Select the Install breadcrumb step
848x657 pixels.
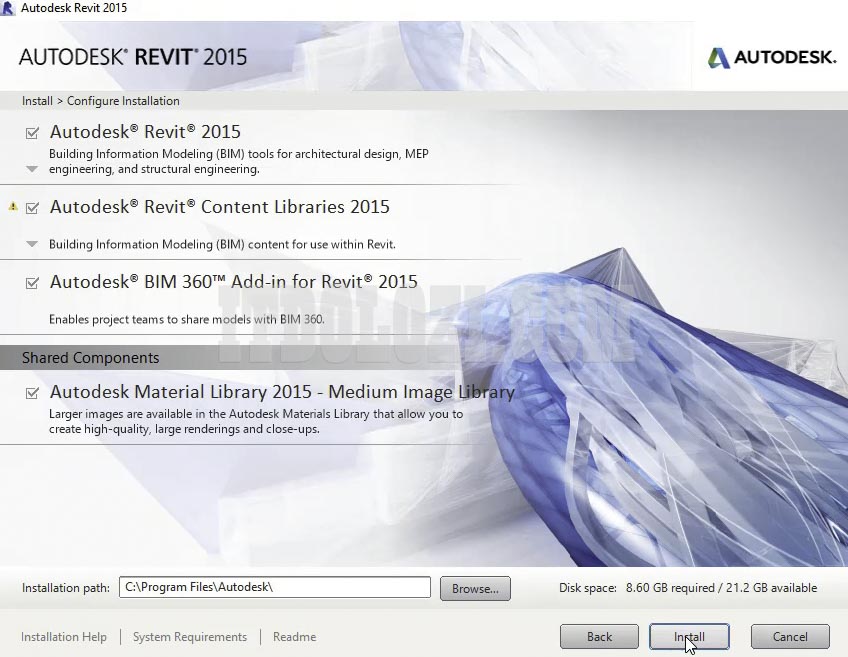pos(37,100)
